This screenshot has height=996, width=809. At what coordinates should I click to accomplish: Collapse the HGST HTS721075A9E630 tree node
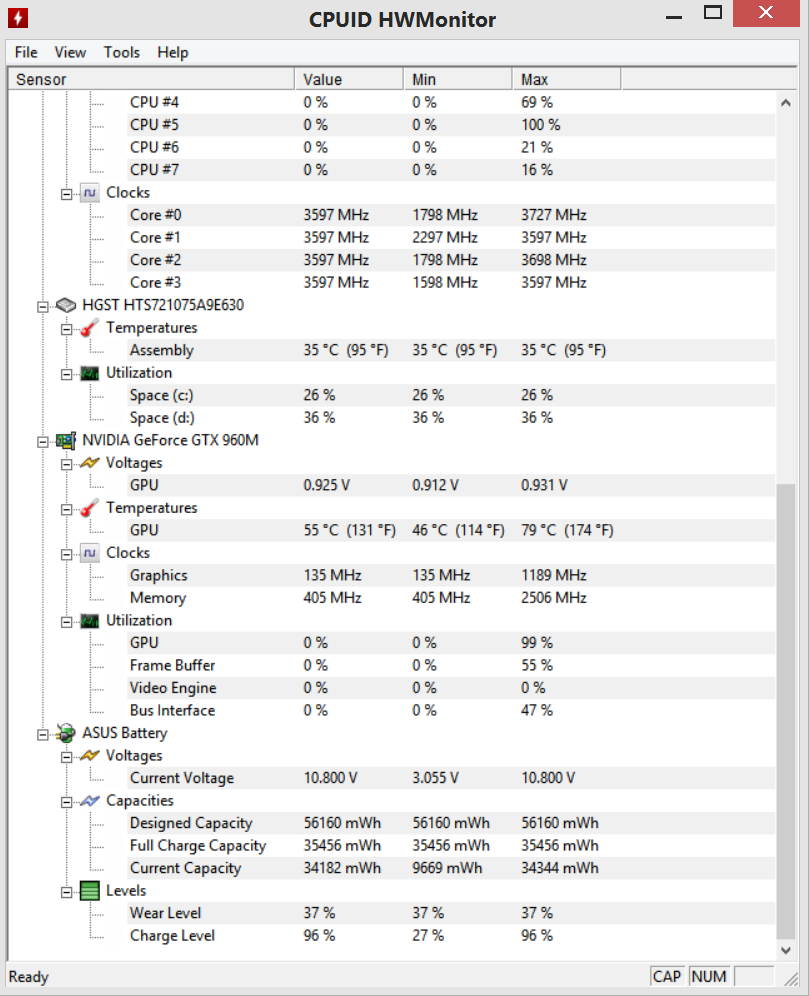[x=43, y=307]
